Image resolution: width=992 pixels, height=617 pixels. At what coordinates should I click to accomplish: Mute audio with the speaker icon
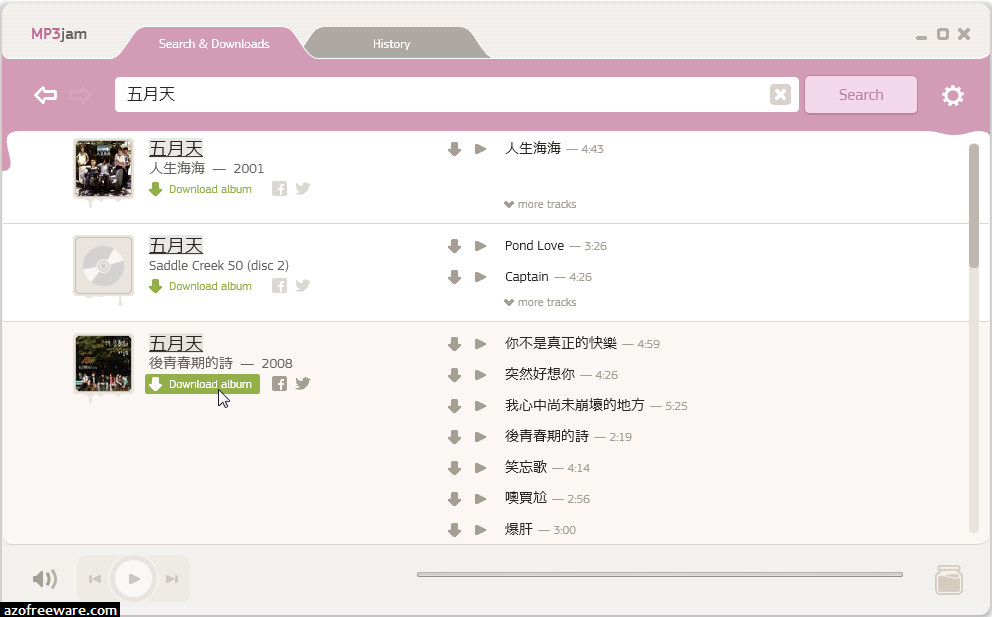[x=45, y=578]
